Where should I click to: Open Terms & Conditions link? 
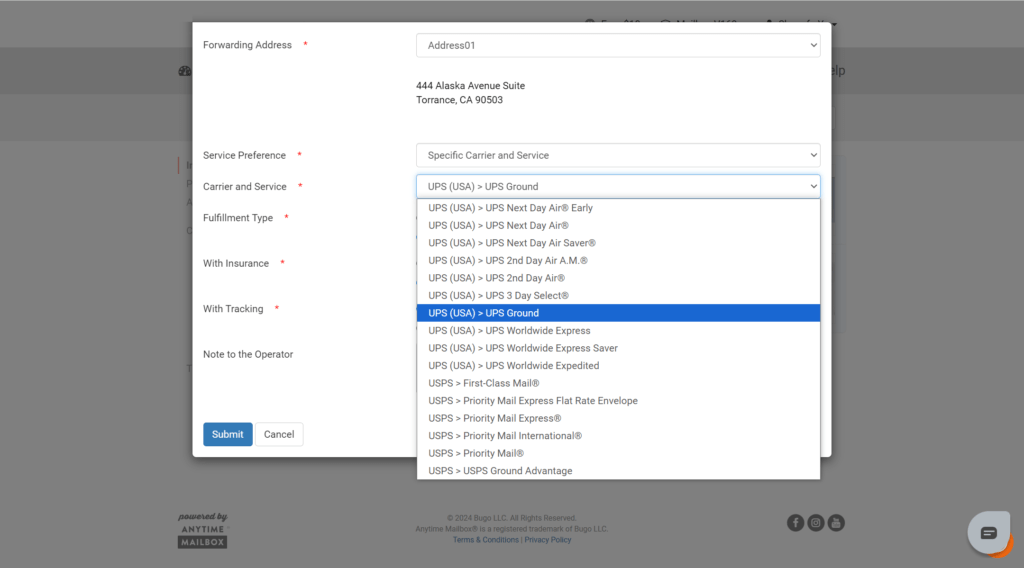[x=486, y=540]
